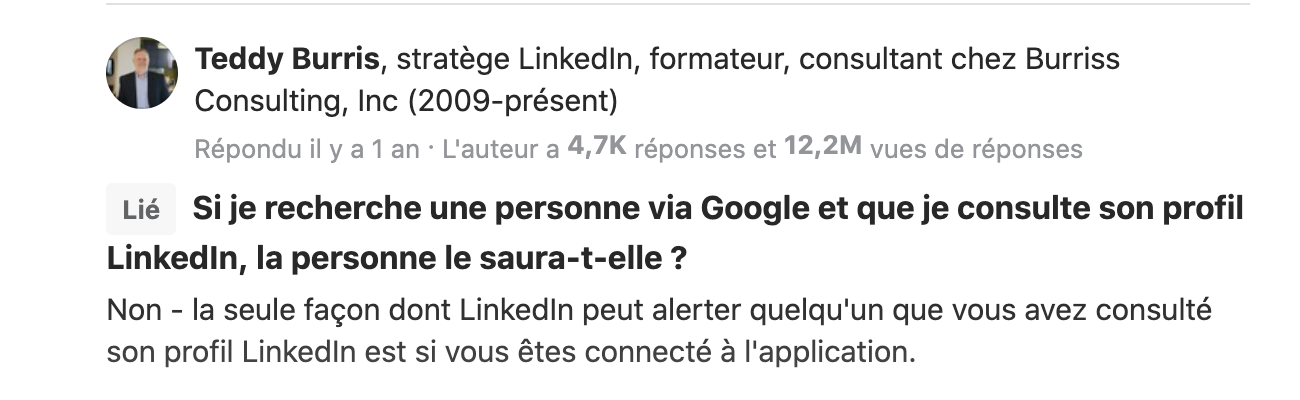Click answer line "son profil LinkedIn est si vous"
The height and width of the screenshot is (400, 1300).
click(510, 353)
